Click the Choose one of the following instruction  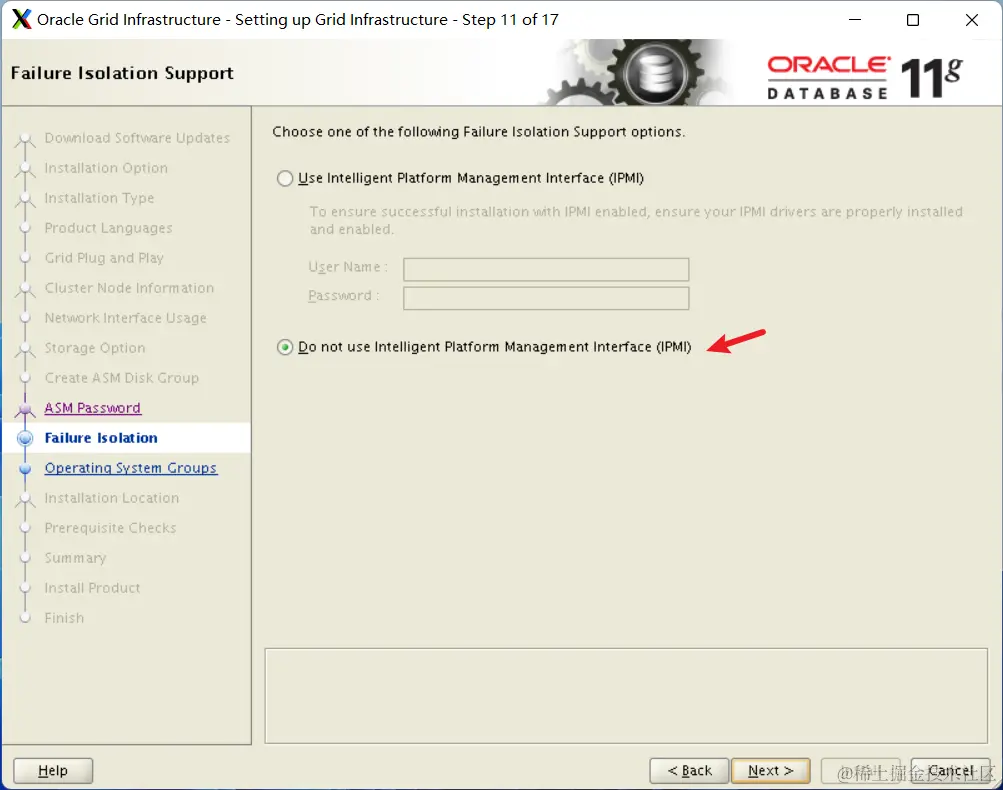point(478,132)
